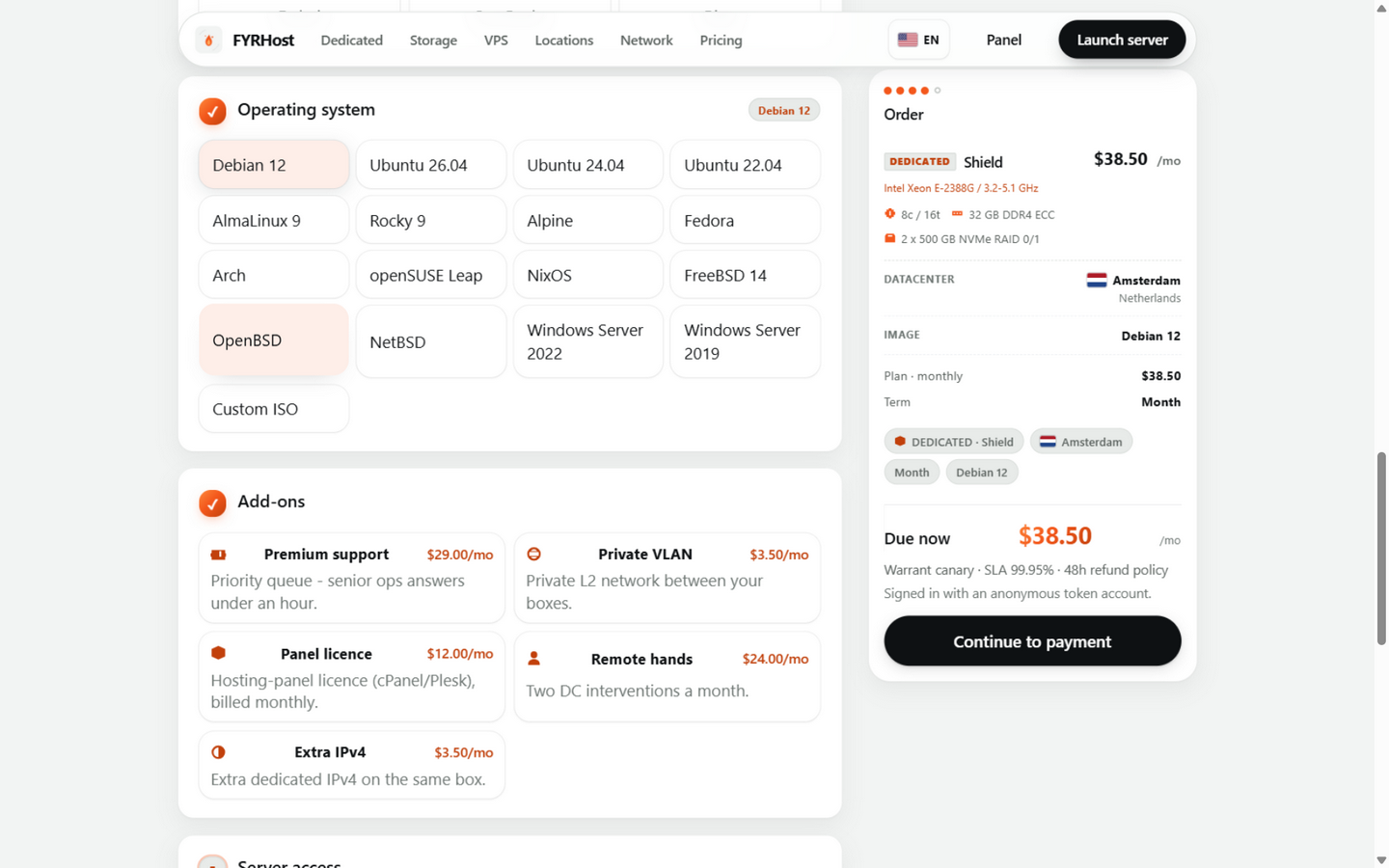Image resolution: width=1389 pixels, height=868 pixels.
Task: Click the scrollbar down arrow
Action: (x=1381, y=859)
